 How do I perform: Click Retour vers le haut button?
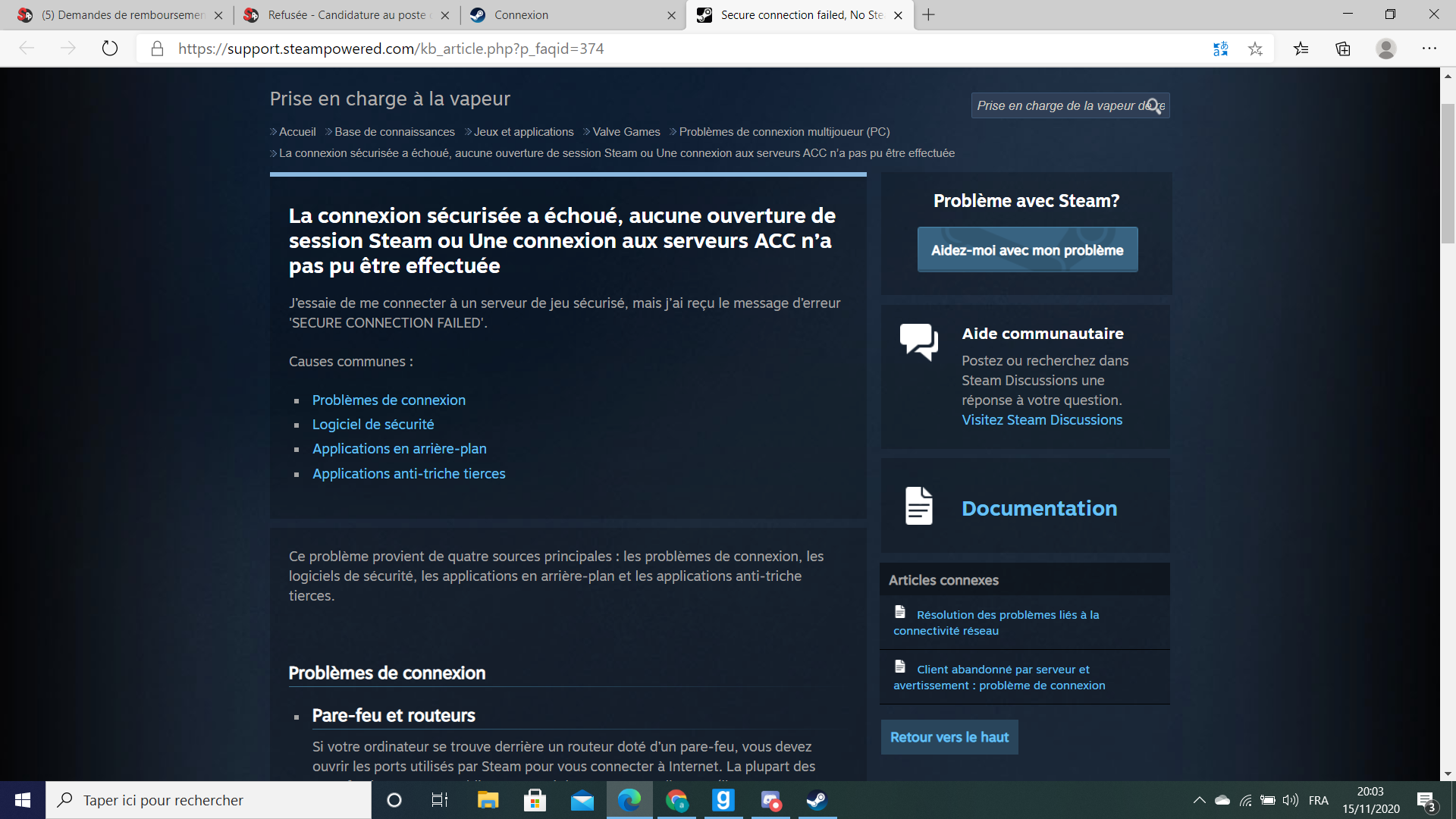[949, 737]
